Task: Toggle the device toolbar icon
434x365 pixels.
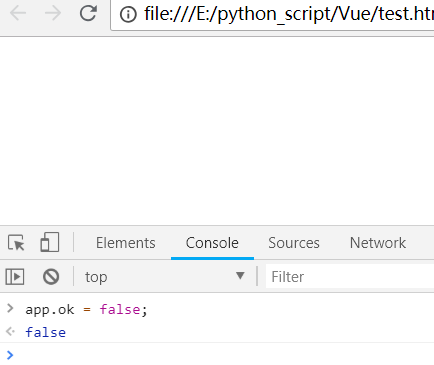Action: click(x=50, y=242)
